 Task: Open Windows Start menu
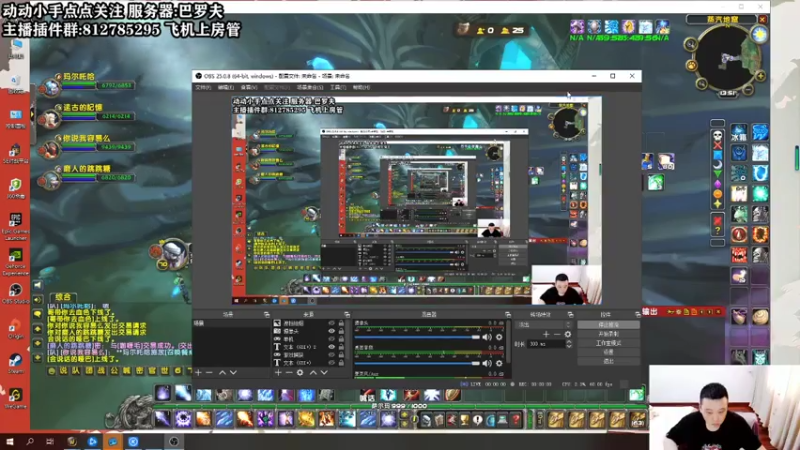pyautogui.click(x=10, y=441)
